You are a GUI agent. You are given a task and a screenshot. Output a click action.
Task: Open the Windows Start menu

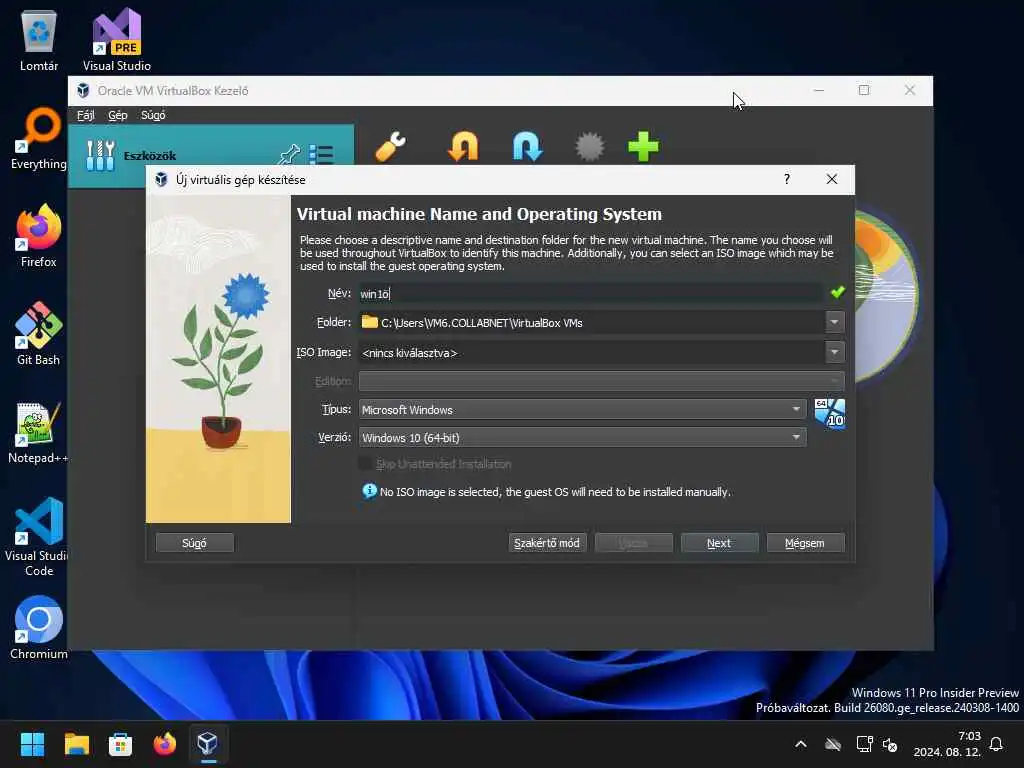click(x=33, y=744)
